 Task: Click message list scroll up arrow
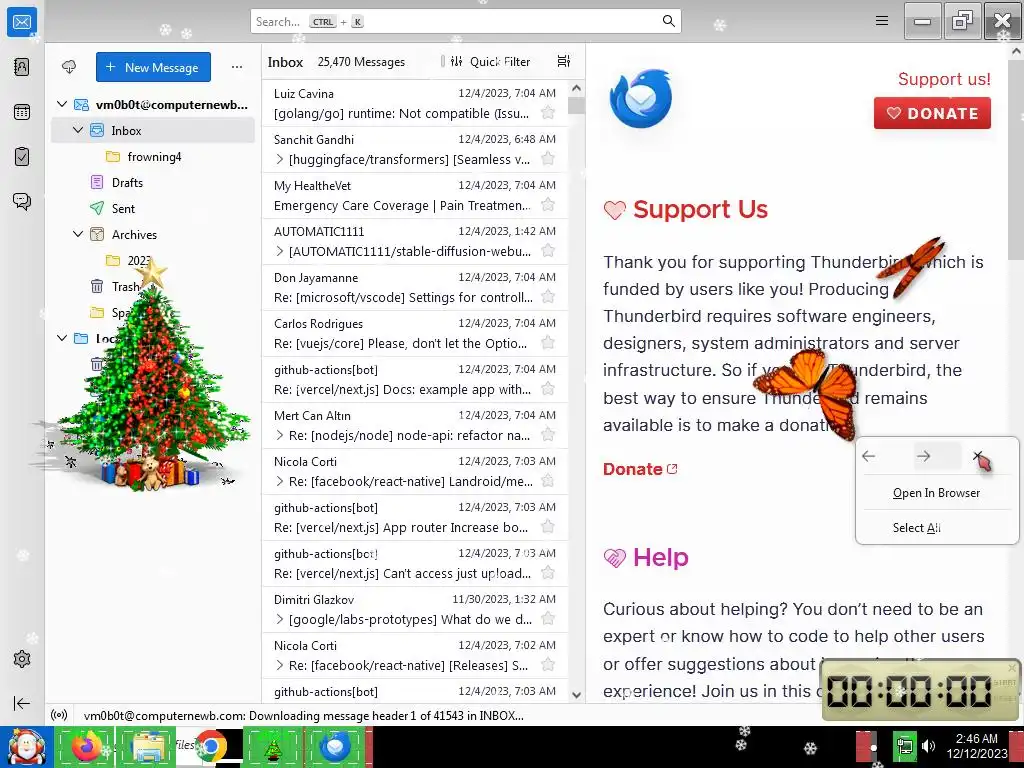pyautogui.click(x=576, y=88)
